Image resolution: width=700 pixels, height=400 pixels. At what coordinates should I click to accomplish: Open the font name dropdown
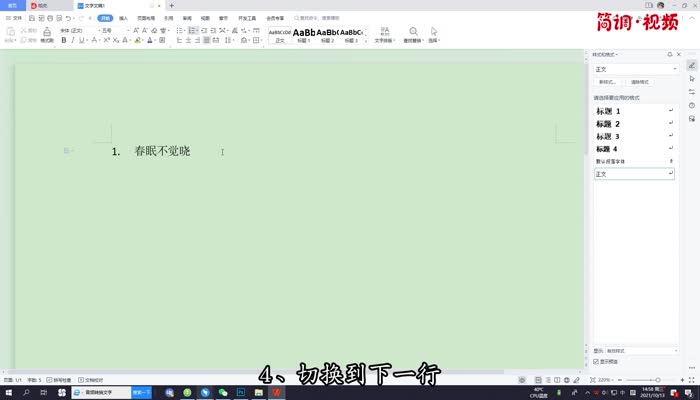pos(99,30)
